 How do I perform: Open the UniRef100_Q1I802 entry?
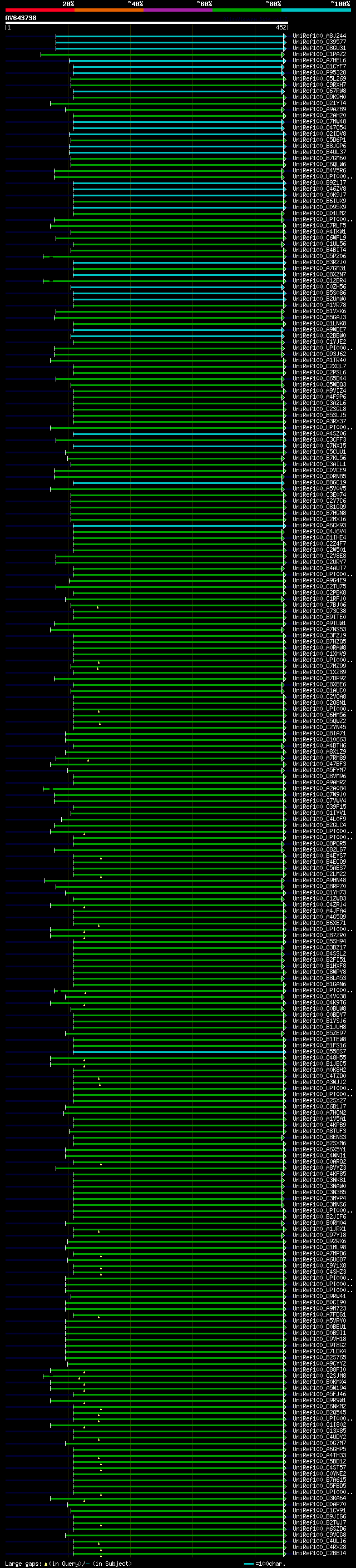pos(319,1424)
